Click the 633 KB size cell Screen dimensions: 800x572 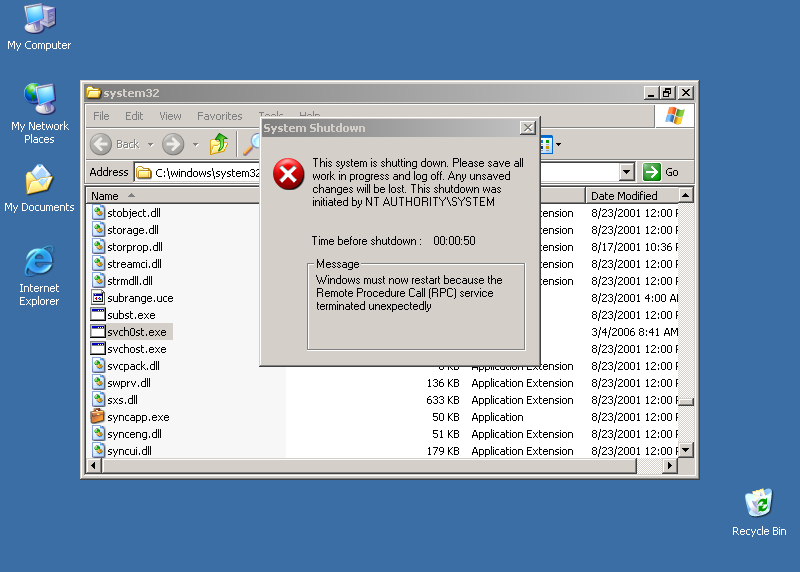pyautogui.click(x=443, y=400)
